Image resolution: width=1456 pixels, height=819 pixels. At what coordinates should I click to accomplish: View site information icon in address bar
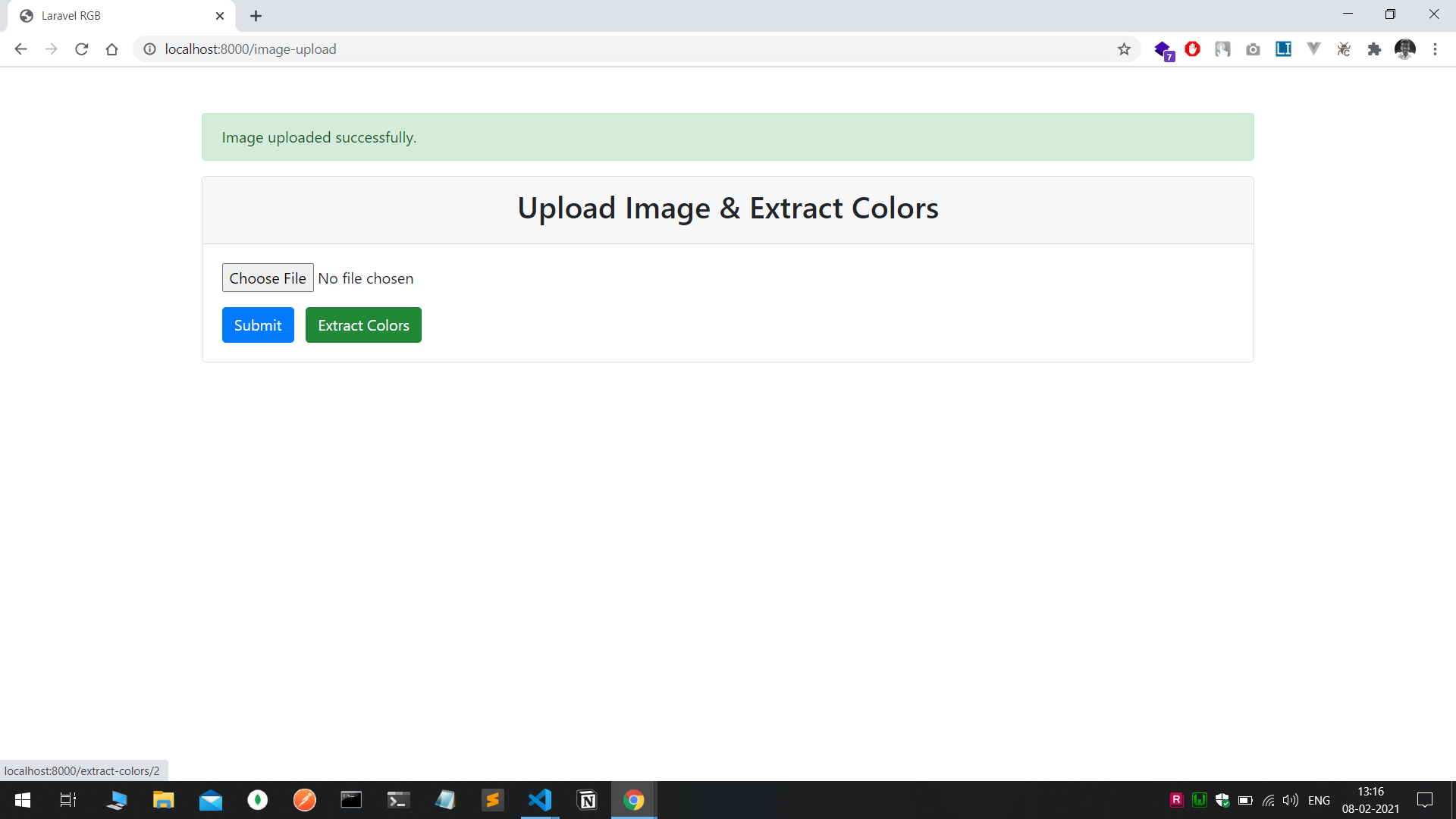coord(150,49)
